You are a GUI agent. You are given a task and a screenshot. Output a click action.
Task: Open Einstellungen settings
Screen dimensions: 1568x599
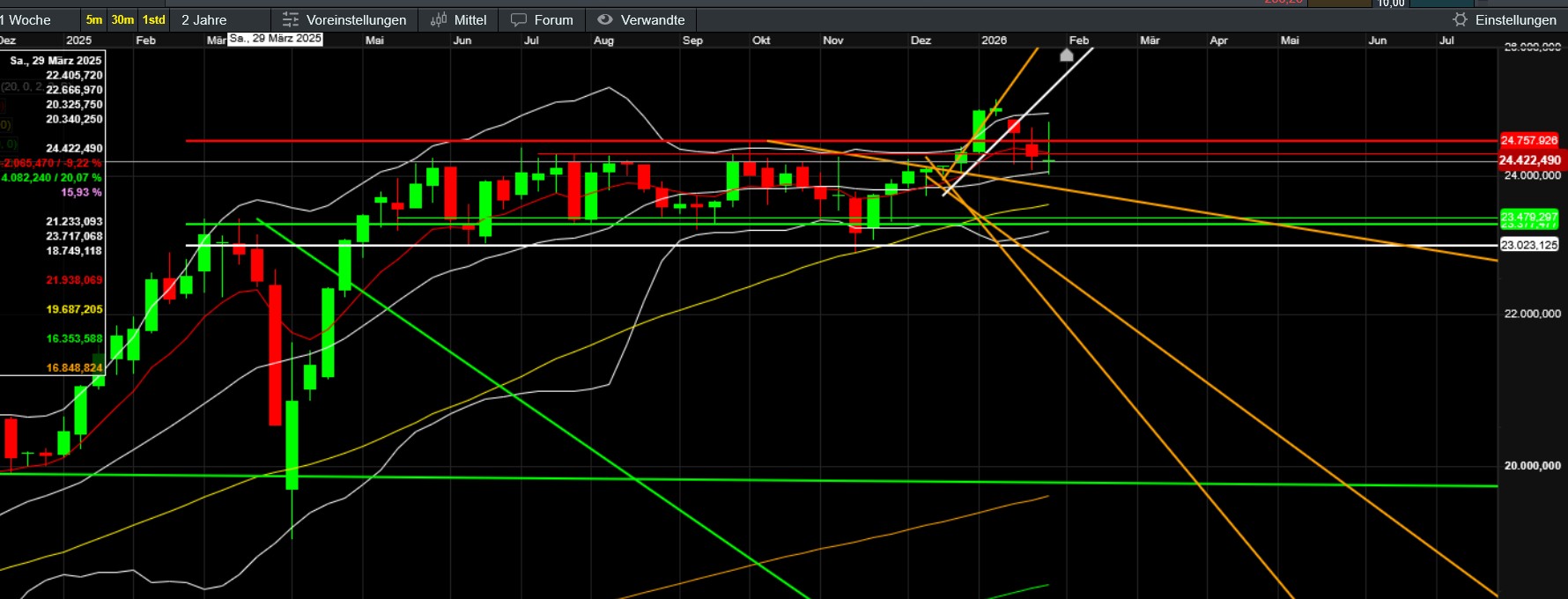tap(1515, 19)
